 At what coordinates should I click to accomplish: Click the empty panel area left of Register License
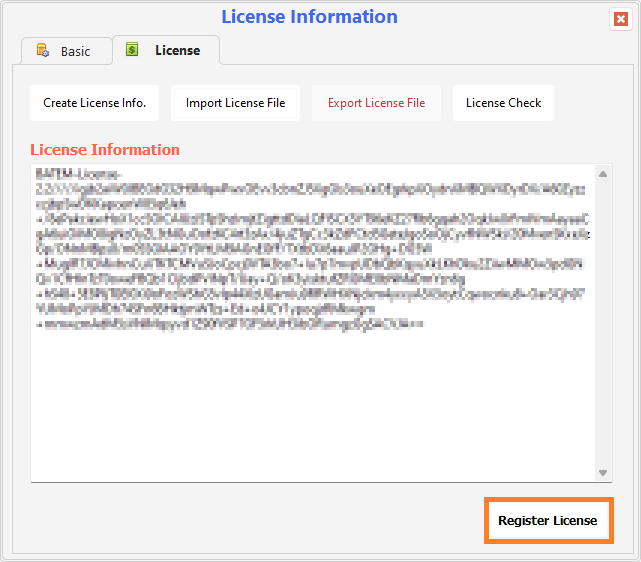pos(250,520)
